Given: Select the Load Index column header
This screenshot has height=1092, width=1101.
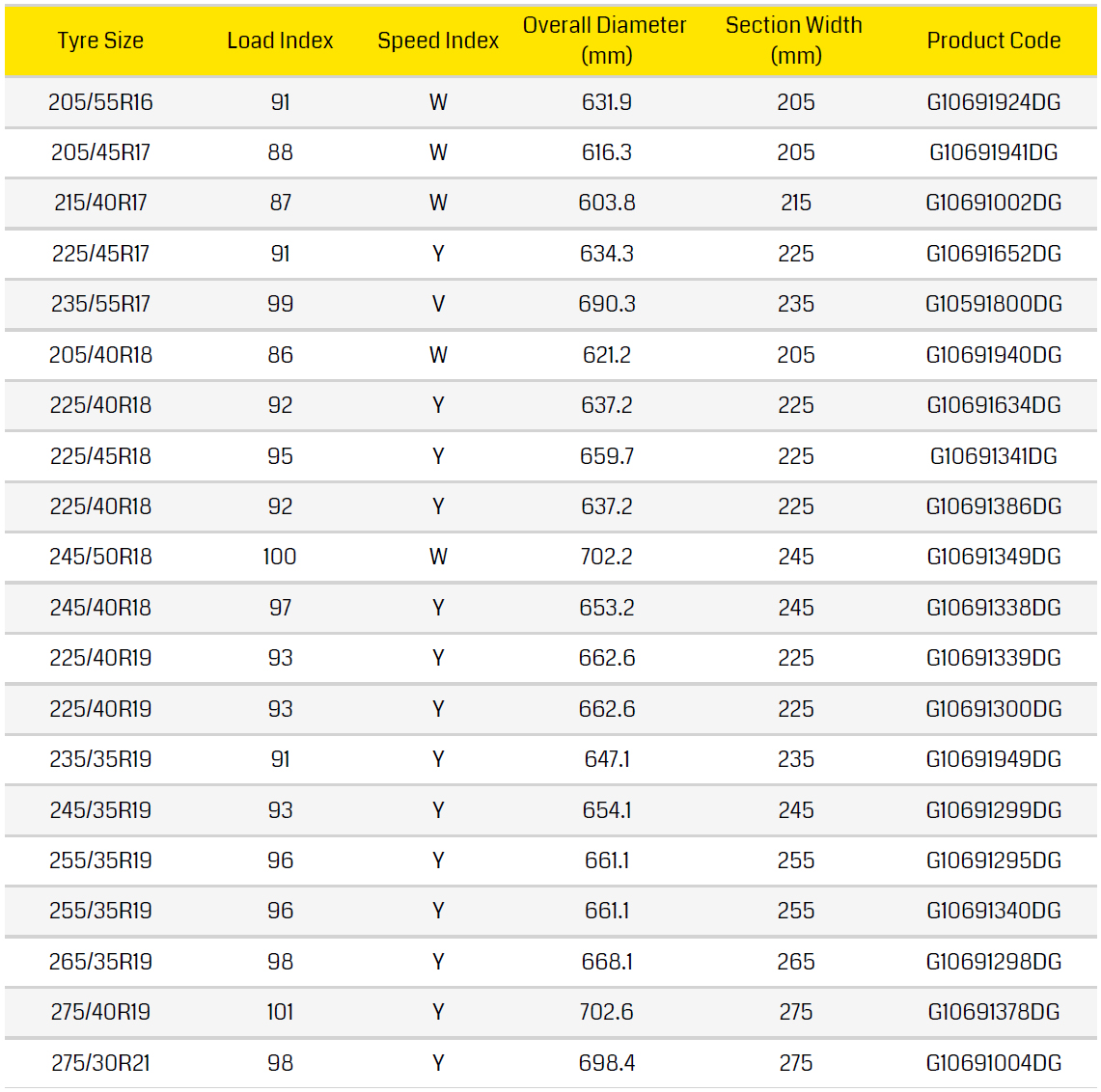Looking at the screenshot, I should (x=280, y=41).
